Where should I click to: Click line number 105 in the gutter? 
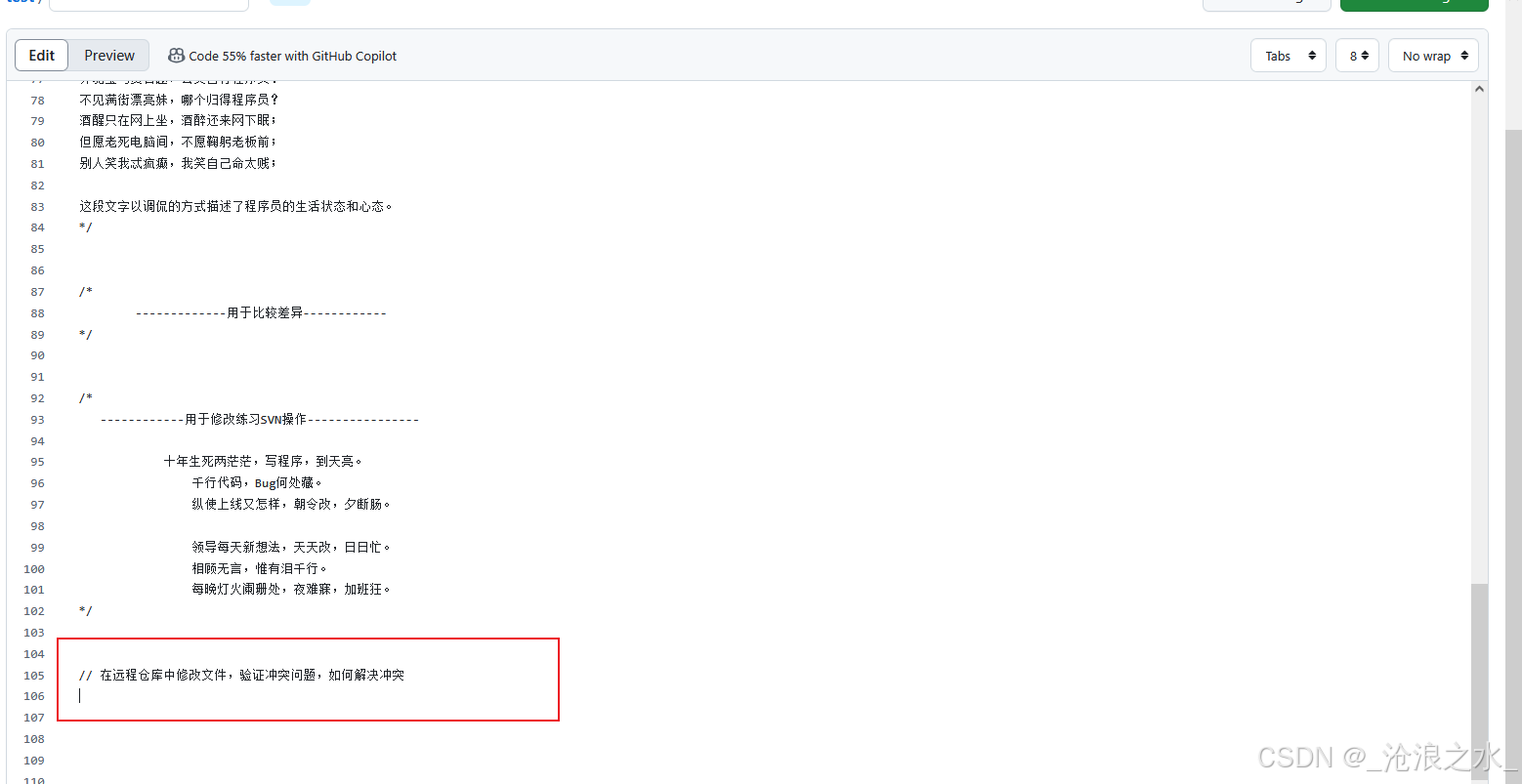(x=34, y=676)
